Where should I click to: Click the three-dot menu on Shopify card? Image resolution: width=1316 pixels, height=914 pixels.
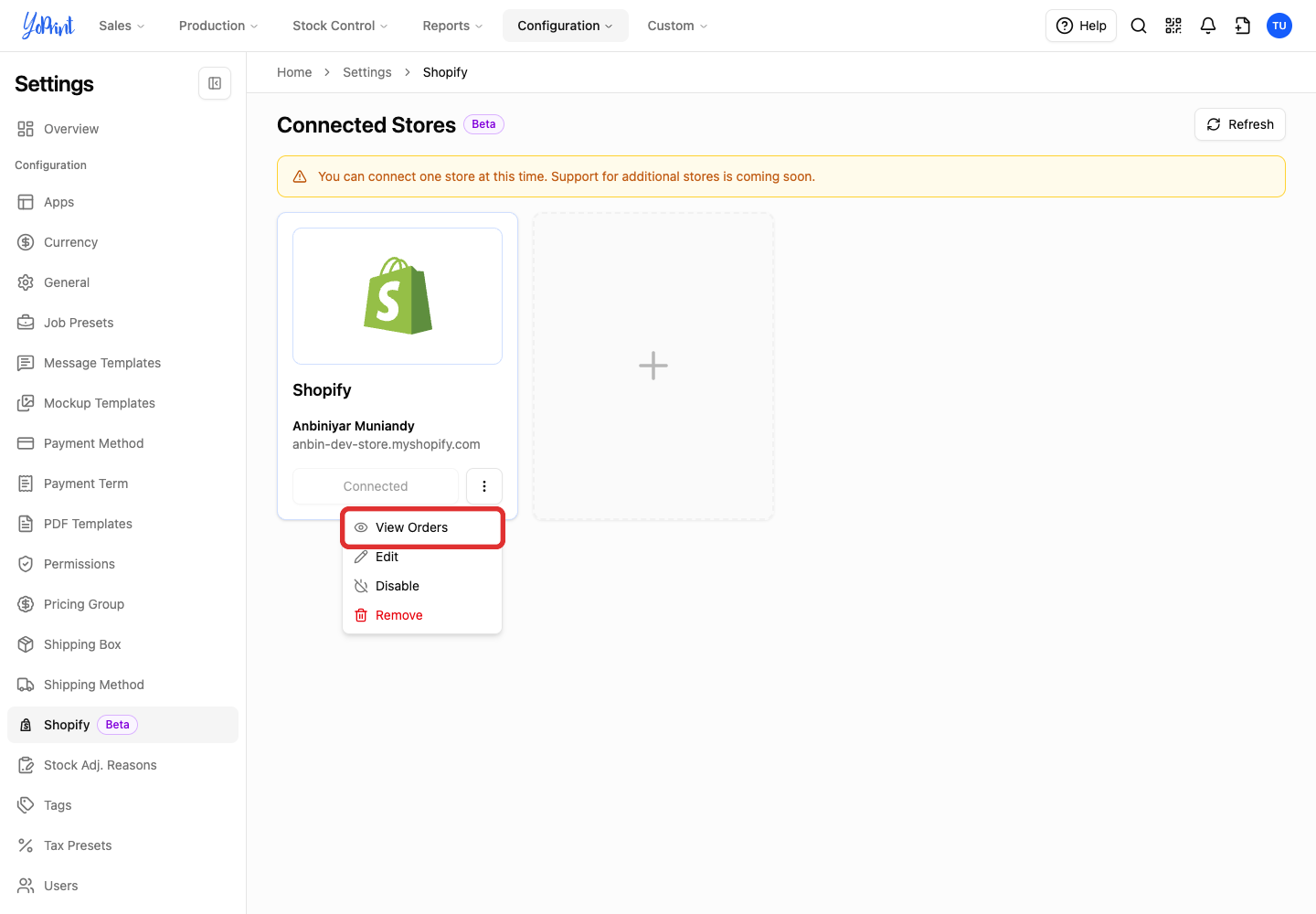484,486
